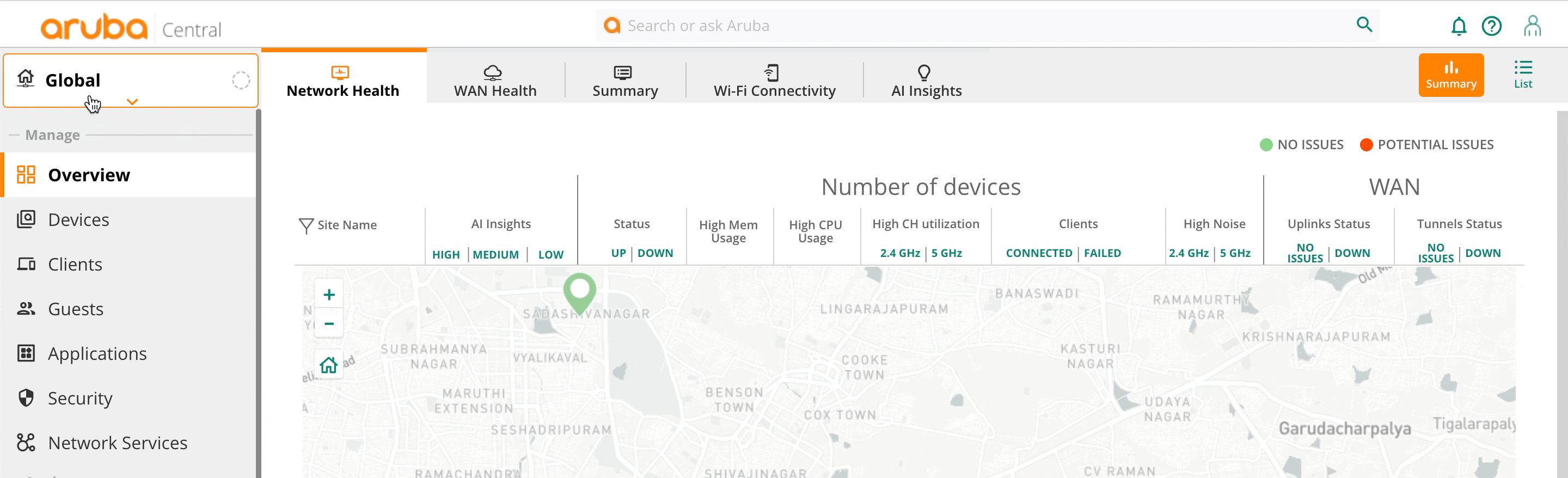Go to the Clients section
This screenshot has width=1568, height=478.
point(129,263)
